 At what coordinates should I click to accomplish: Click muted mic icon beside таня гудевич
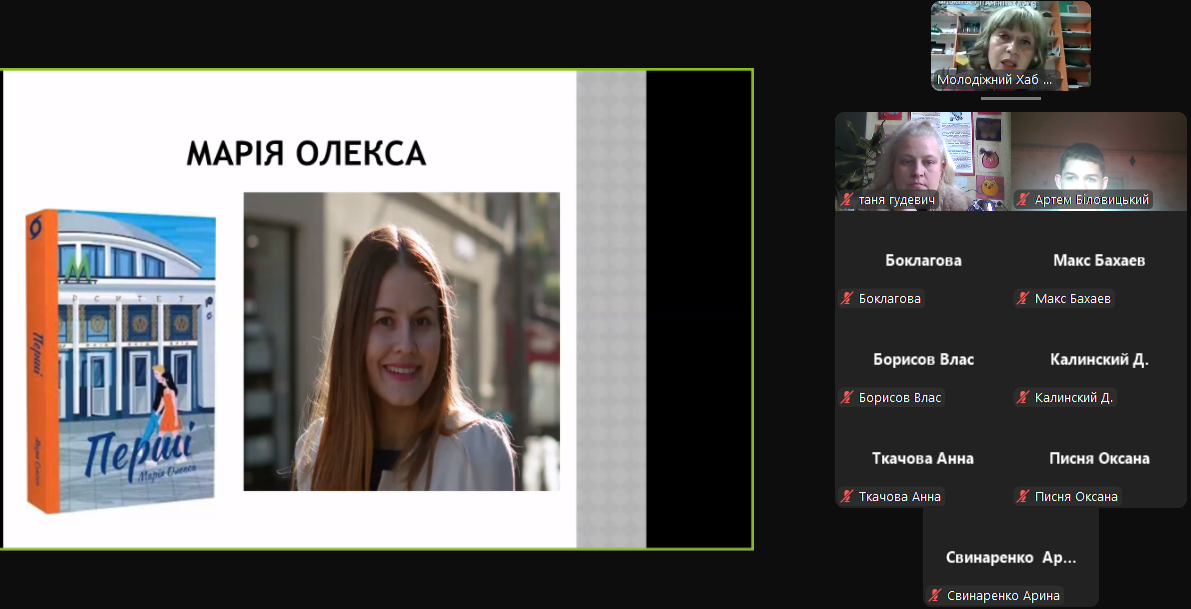pyautogui.click(x=847, y=200)
